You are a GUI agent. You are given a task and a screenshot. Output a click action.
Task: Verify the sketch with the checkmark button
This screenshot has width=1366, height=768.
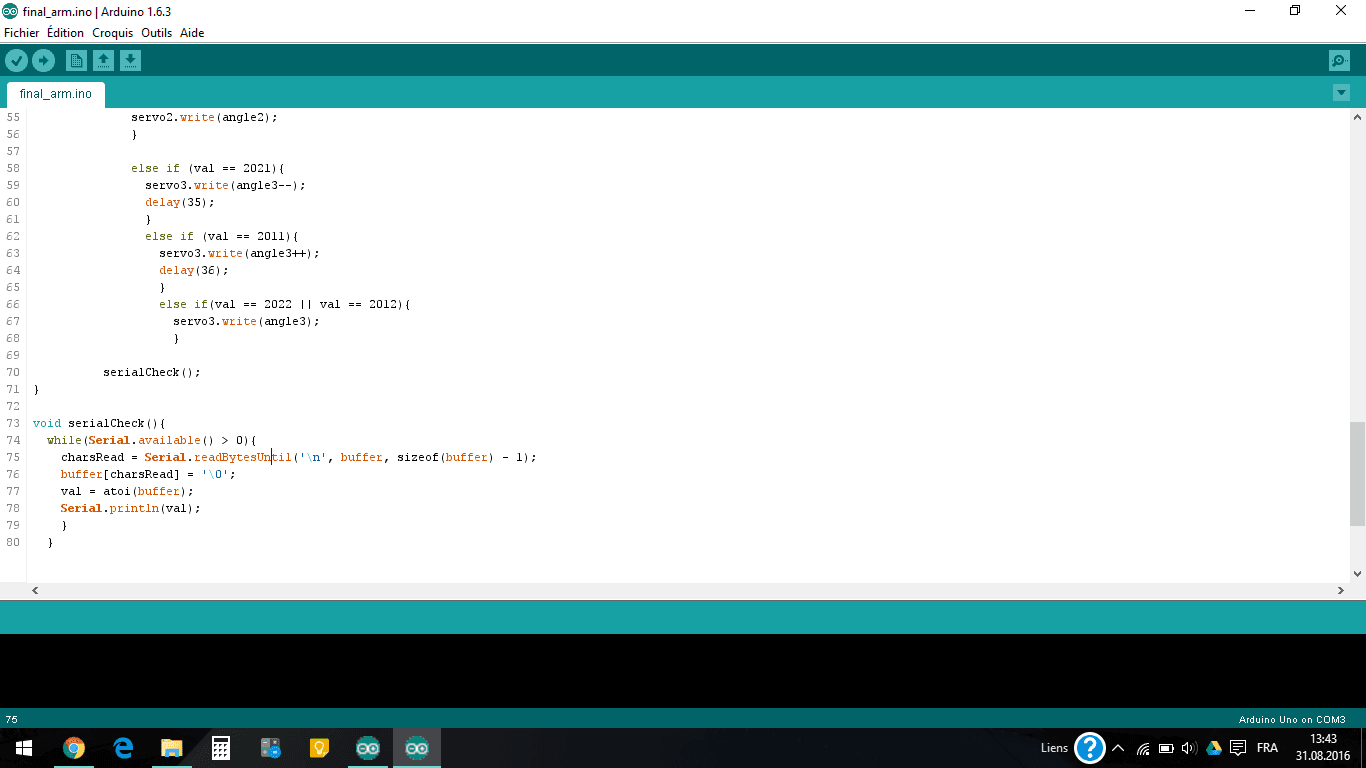[16, 60]
